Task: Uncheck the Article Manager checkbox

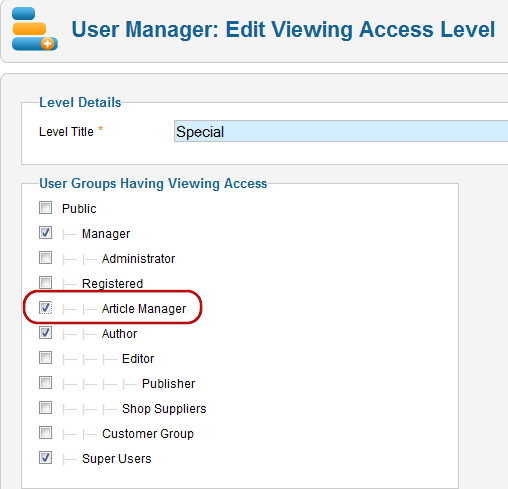Action: click(45, 308)
